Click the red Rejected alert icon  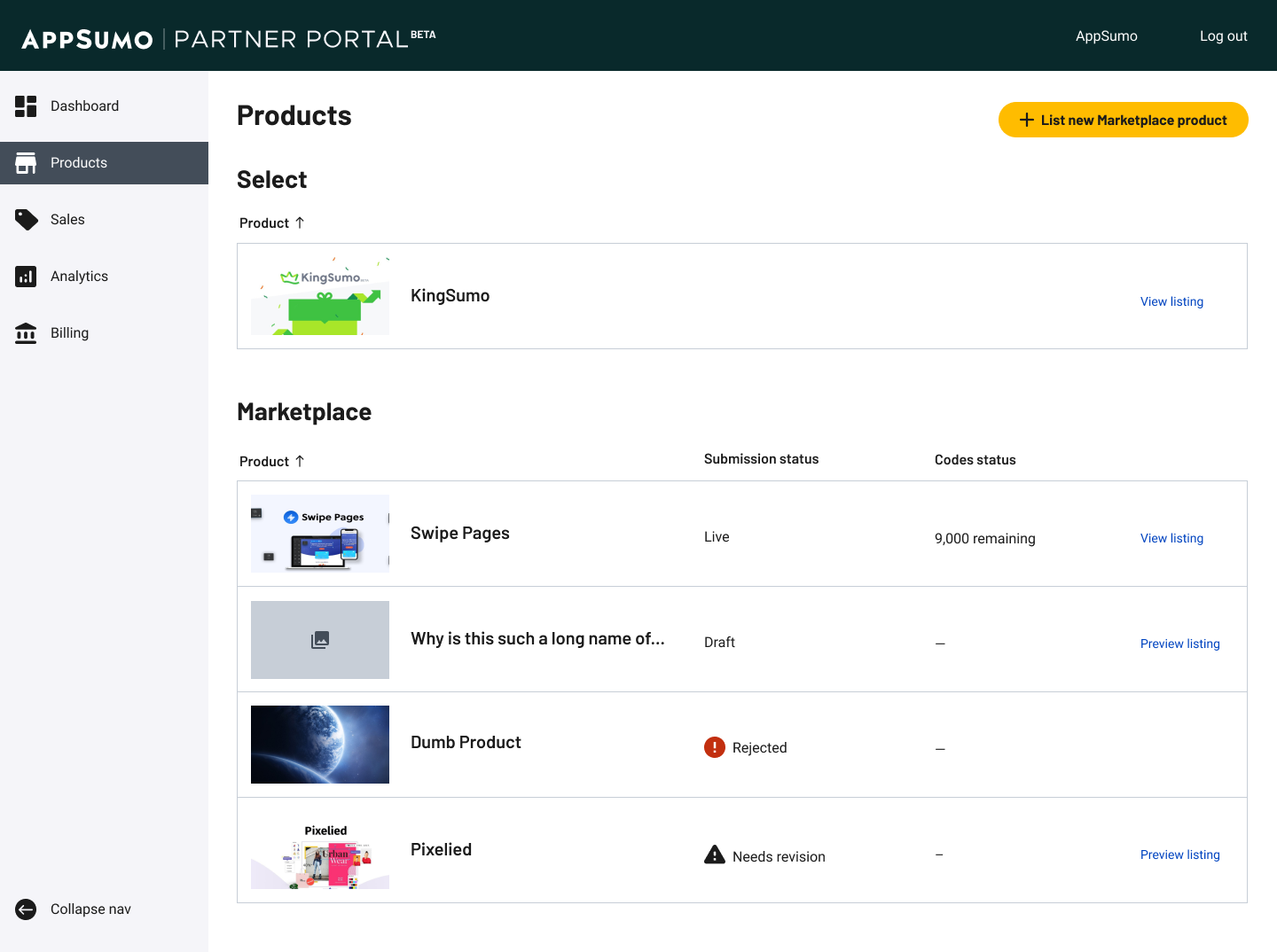click(x=715, y=747)
